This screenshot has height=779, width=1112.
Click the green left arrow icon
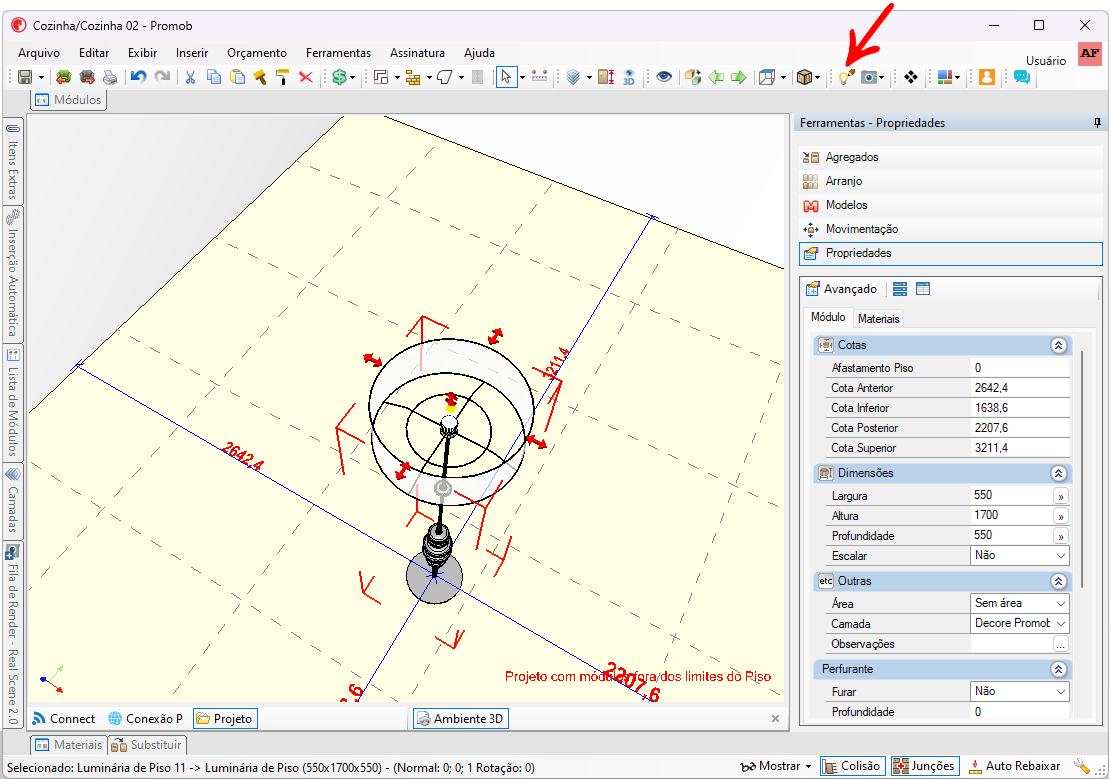pyautogui.click(x=716, y=77)
